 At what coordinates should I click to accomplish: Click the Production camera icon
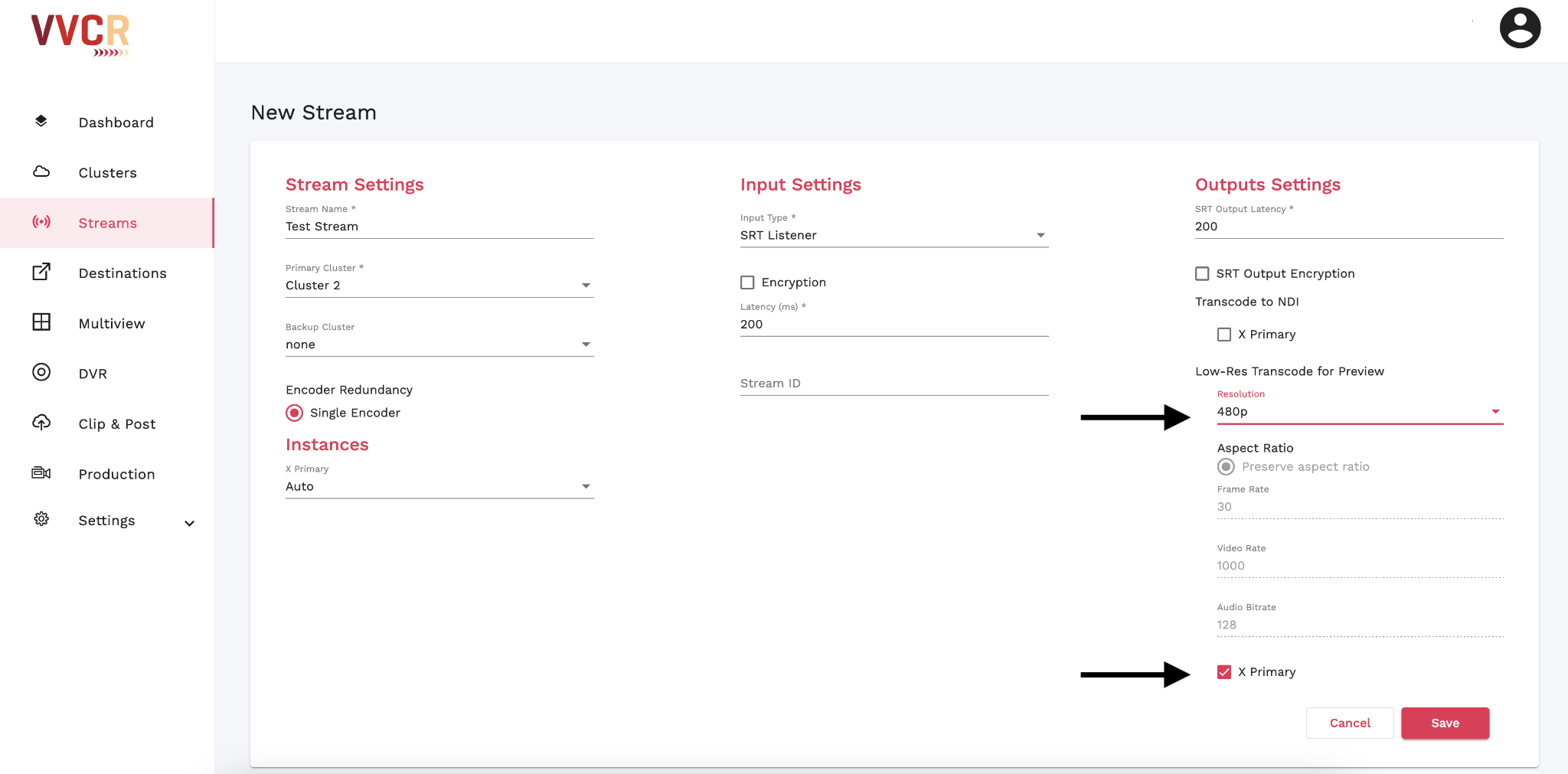[41, 473]
